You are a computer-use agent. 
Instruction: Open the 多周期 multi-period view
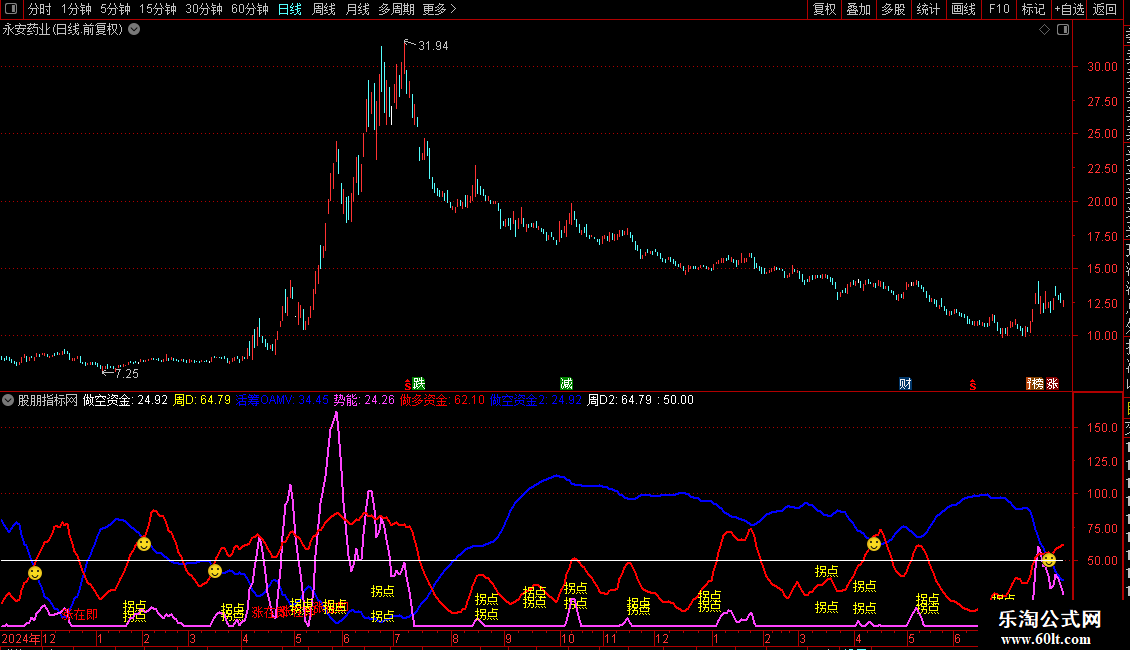click(x=396, y=9)
